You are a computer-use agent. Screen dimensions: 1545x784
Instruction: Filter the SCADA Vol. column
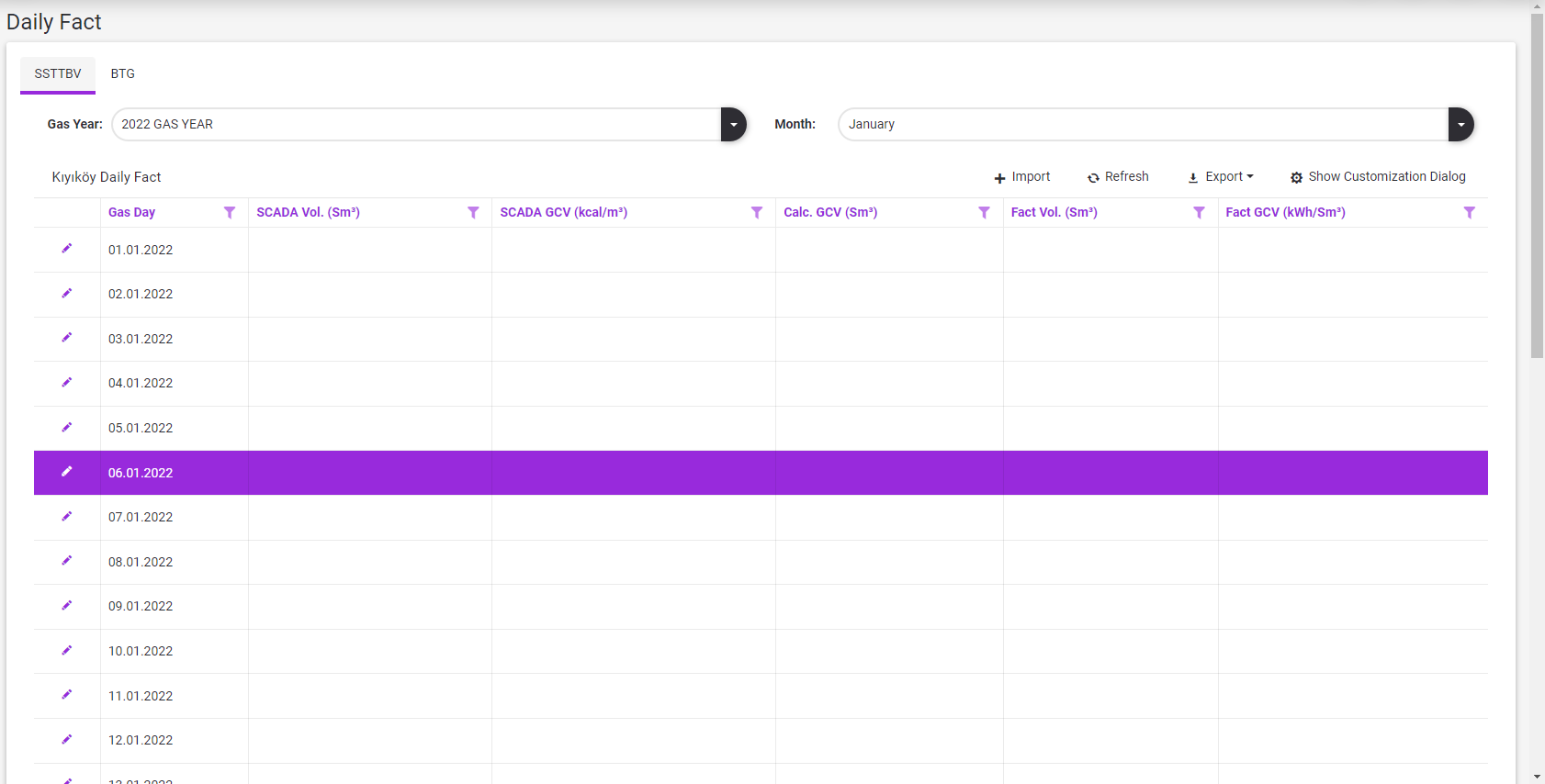point(473,213)
